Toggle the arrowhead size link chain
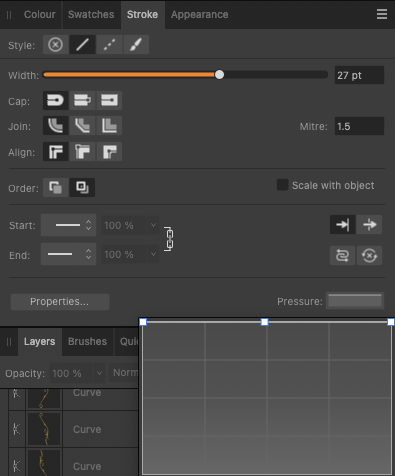The height and width of the screenshot is (476, 395). click(x=169, y=239)
